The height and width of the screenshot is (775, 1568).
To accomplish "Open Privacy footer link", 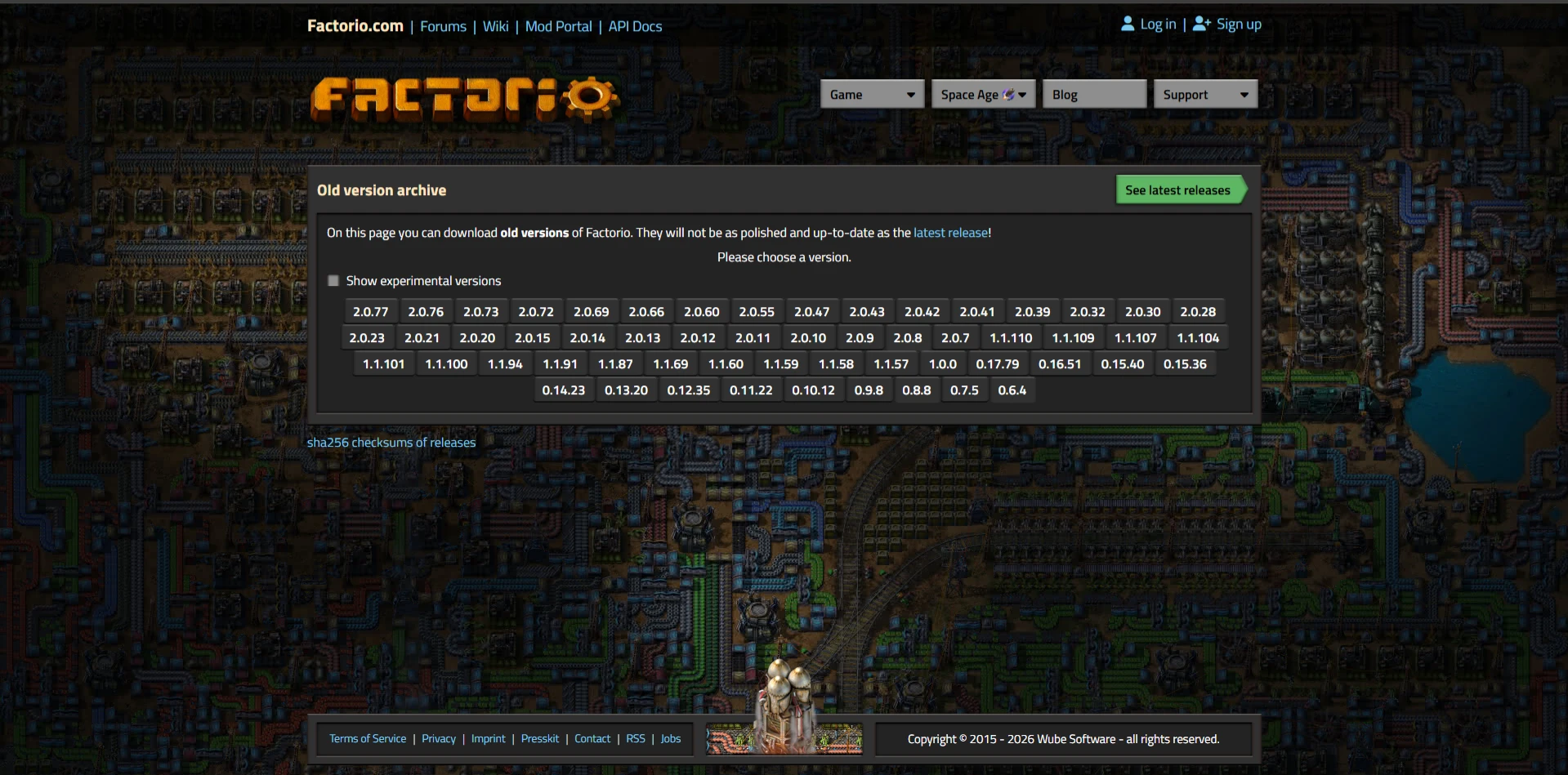I will [439, 738].
